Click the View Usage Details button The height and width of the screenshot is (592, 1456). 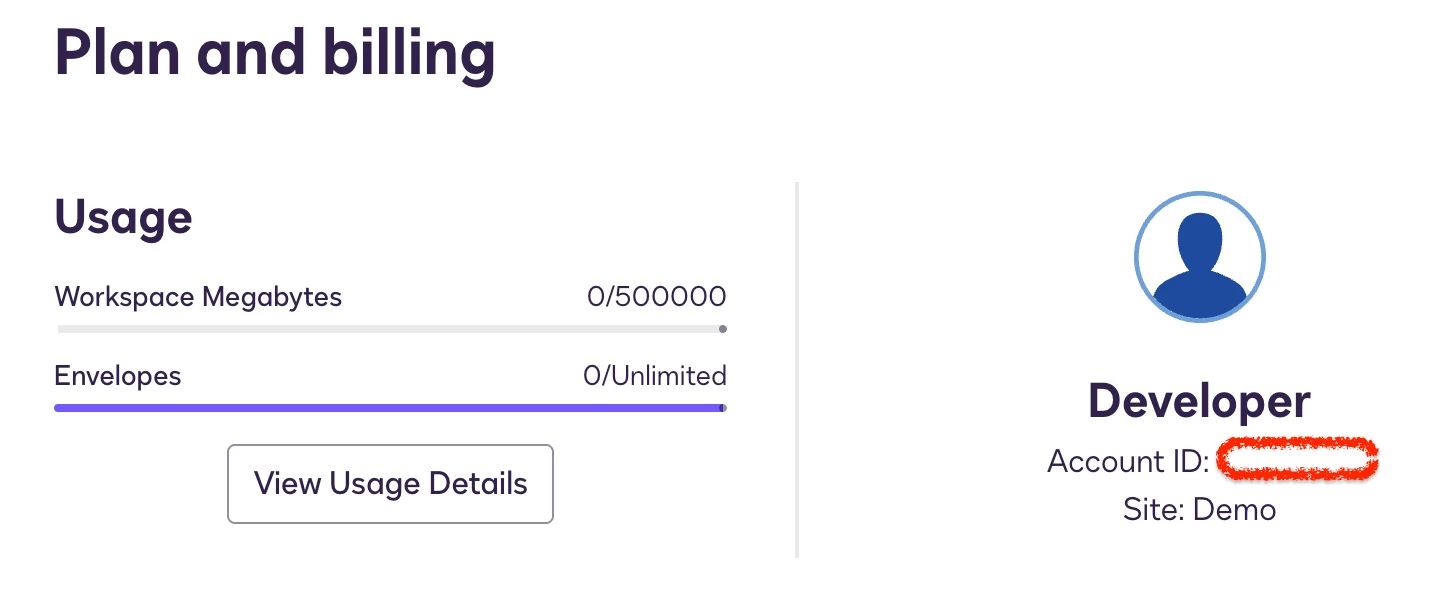tap(390, 484)
